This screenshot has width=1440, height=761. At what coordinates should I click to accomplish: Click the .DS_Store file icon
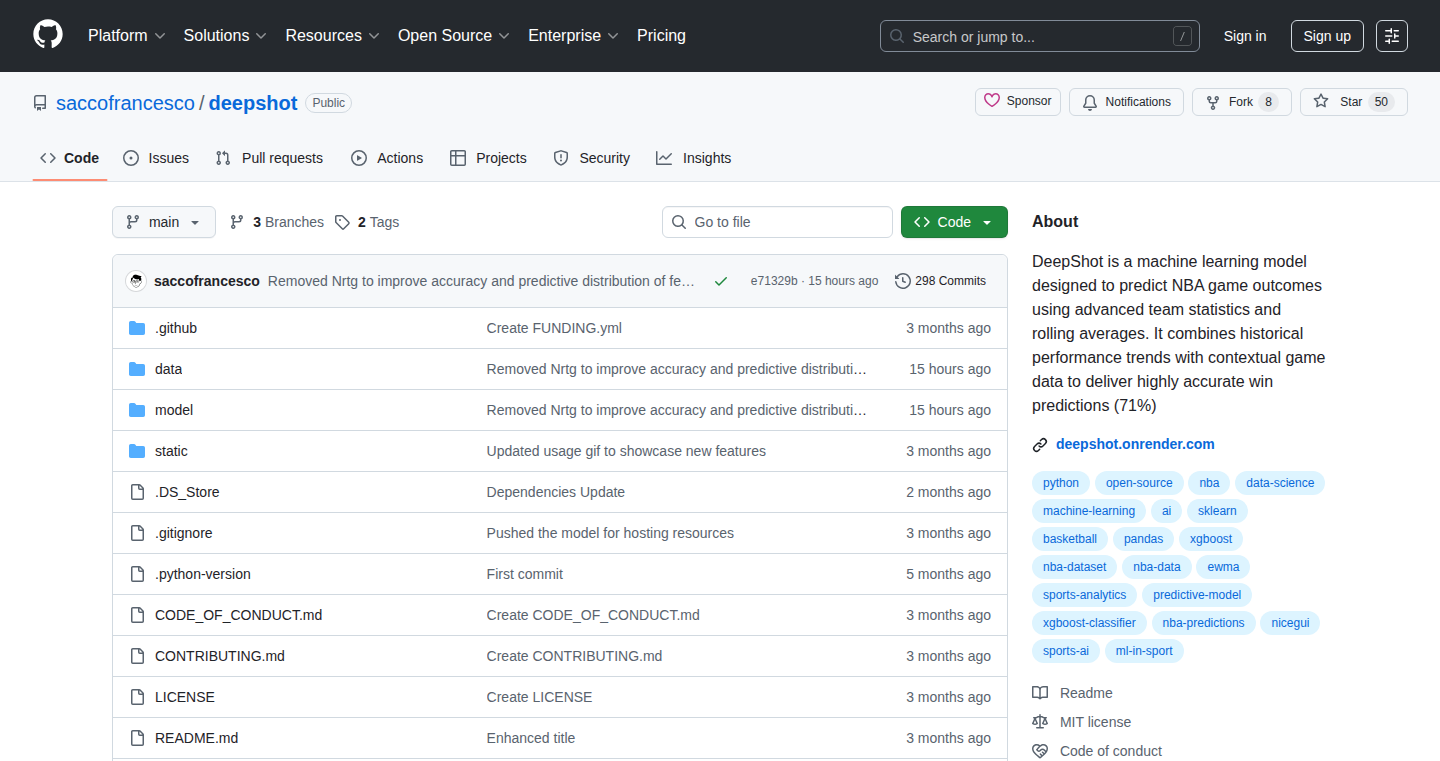137,492
